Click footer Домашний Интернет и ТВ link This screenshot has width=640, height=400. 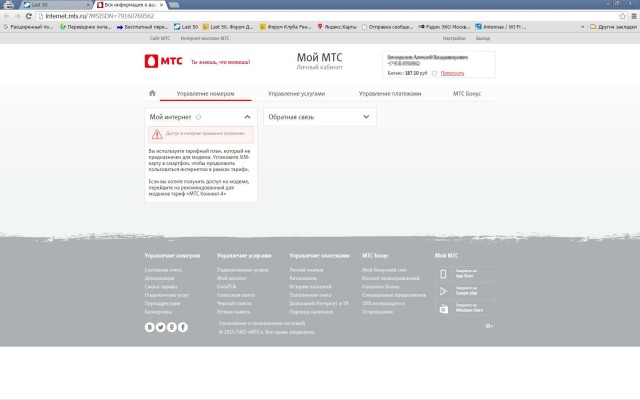tap(319, 303)
